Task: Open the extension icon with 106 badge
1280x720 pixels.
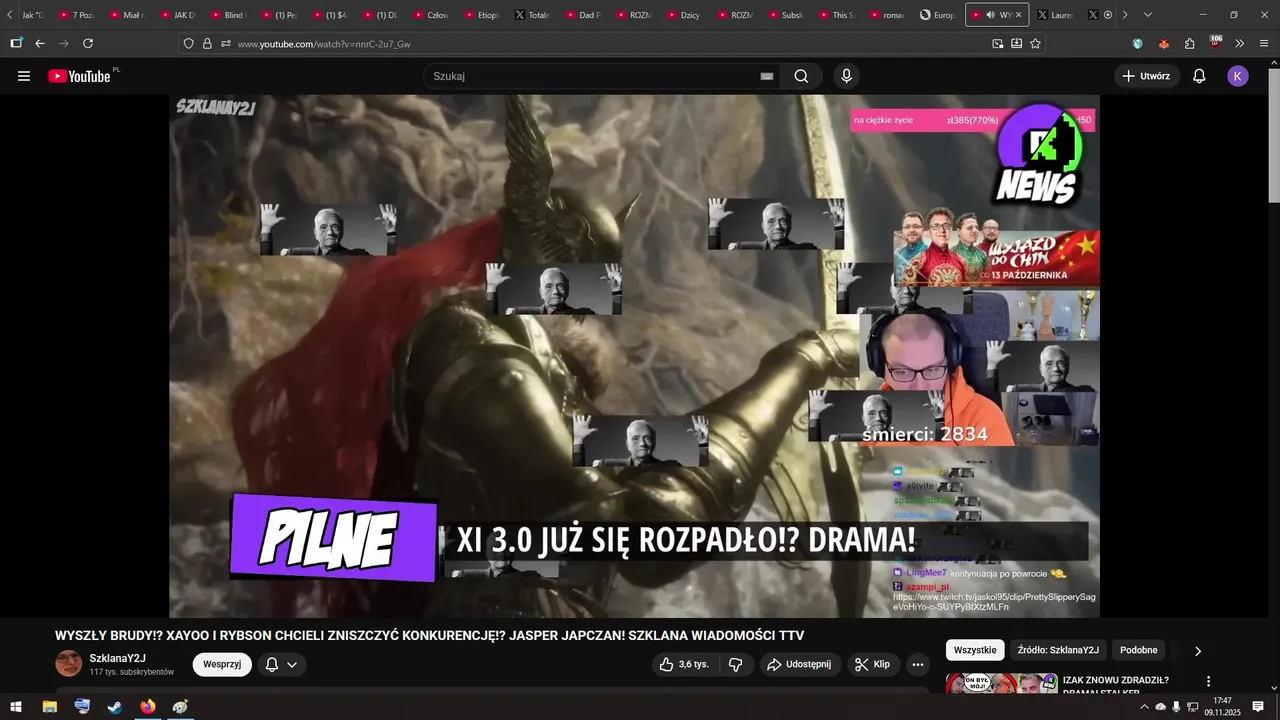Action: (1215, 42)
